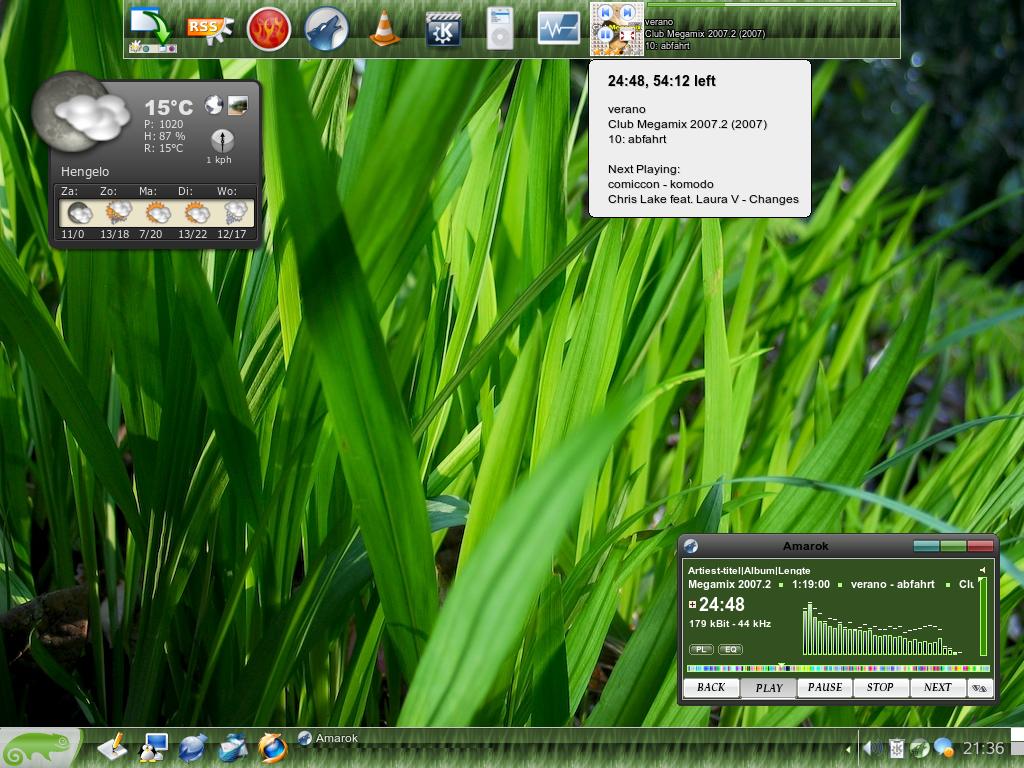
Task: Open VLC traffic cone icon
Action: 384,29
